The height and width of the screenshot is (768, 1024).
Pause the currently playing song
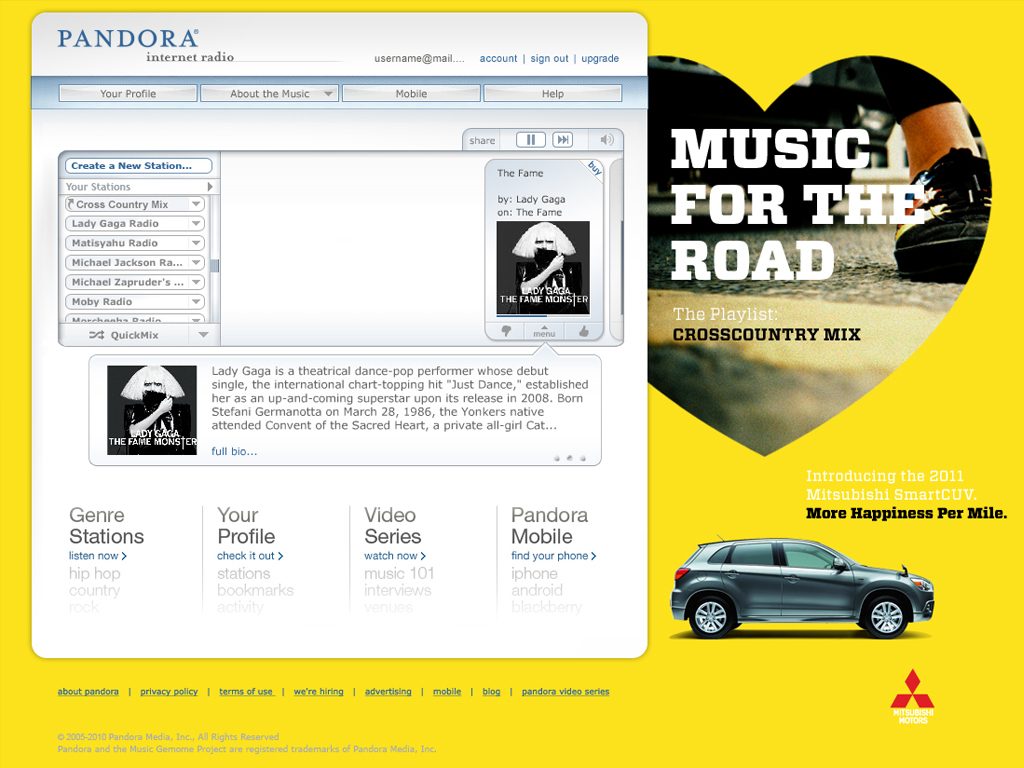tap(530, 140)
